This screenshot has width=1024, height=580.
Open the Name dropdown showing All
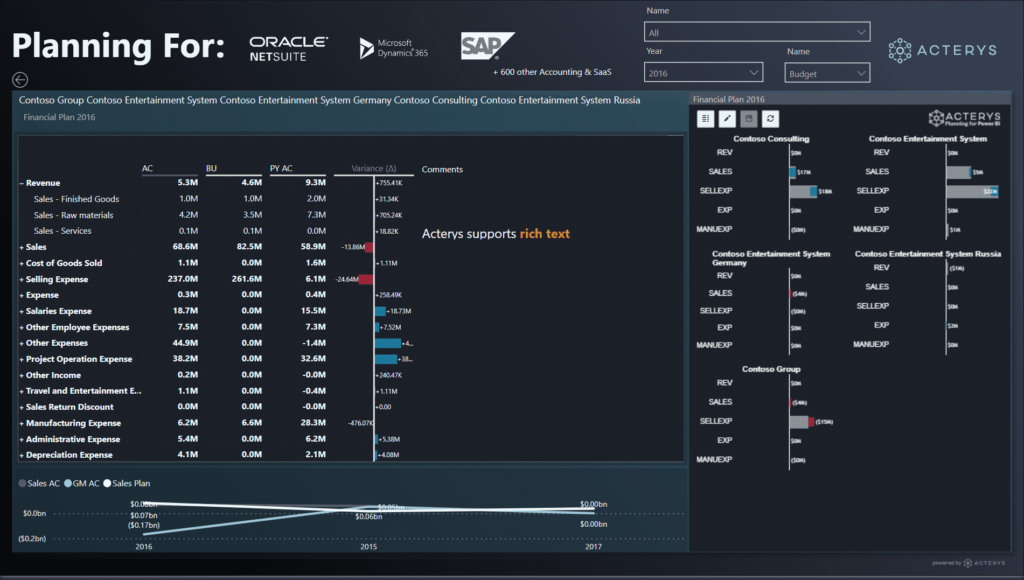point(757,33)
